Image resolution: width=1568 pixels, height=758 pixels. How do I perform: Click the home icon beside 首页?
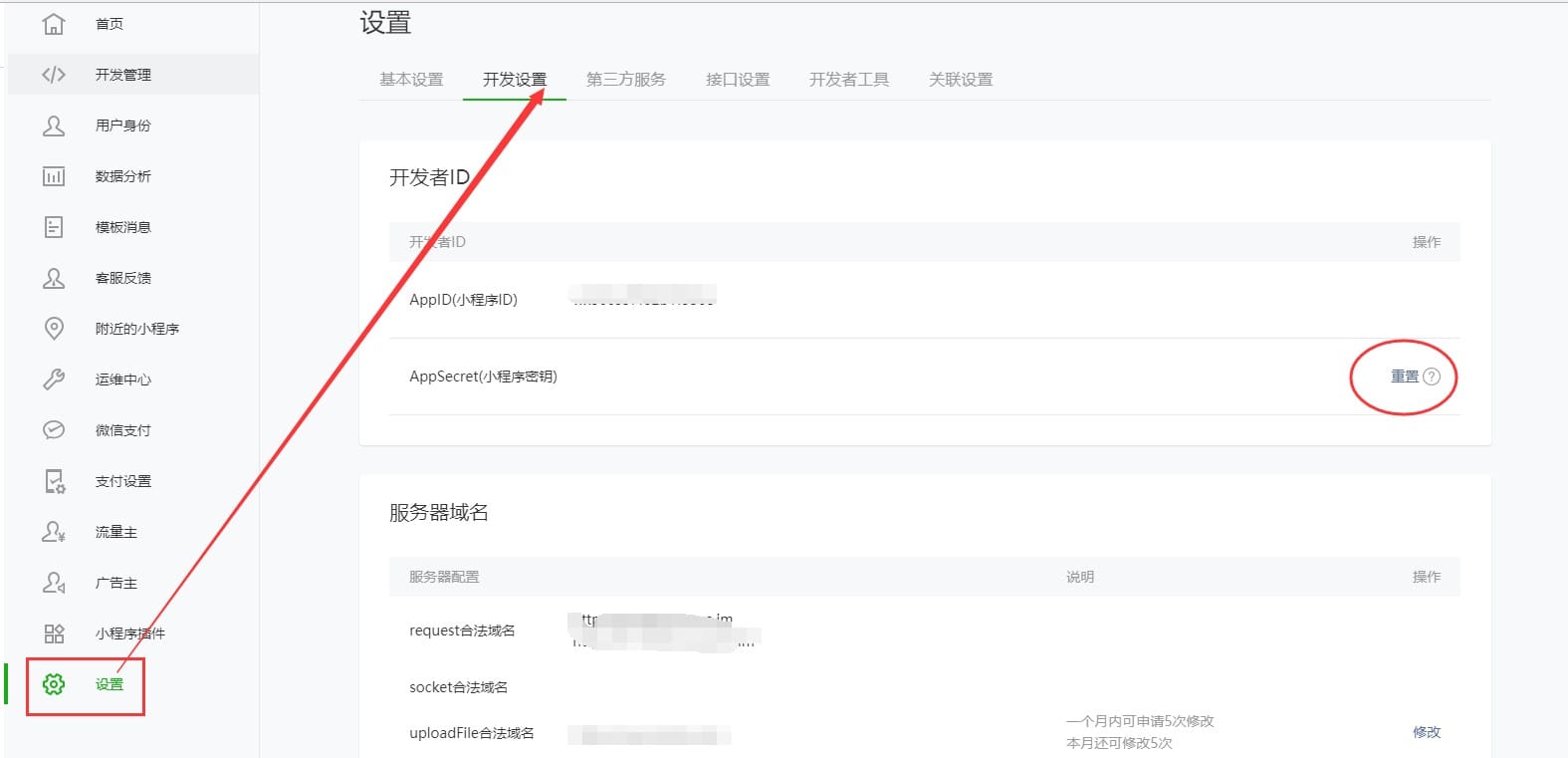tap(54, 24)
